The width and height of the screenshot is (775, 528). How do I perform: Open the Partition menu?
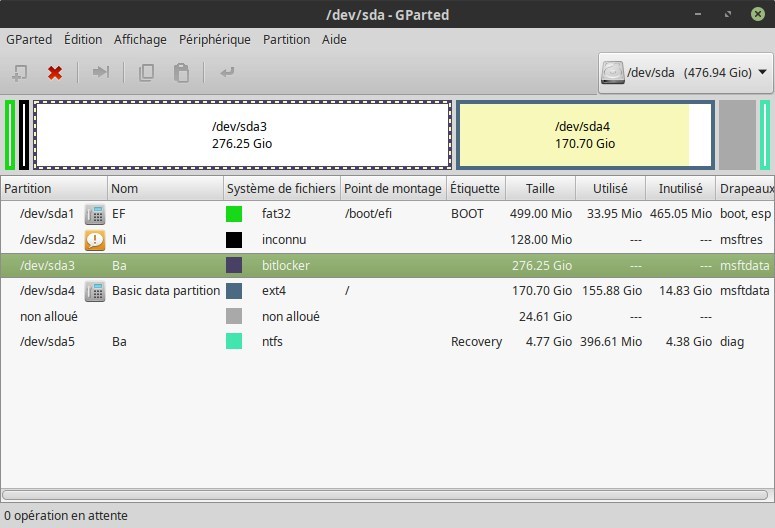(286, 40)
